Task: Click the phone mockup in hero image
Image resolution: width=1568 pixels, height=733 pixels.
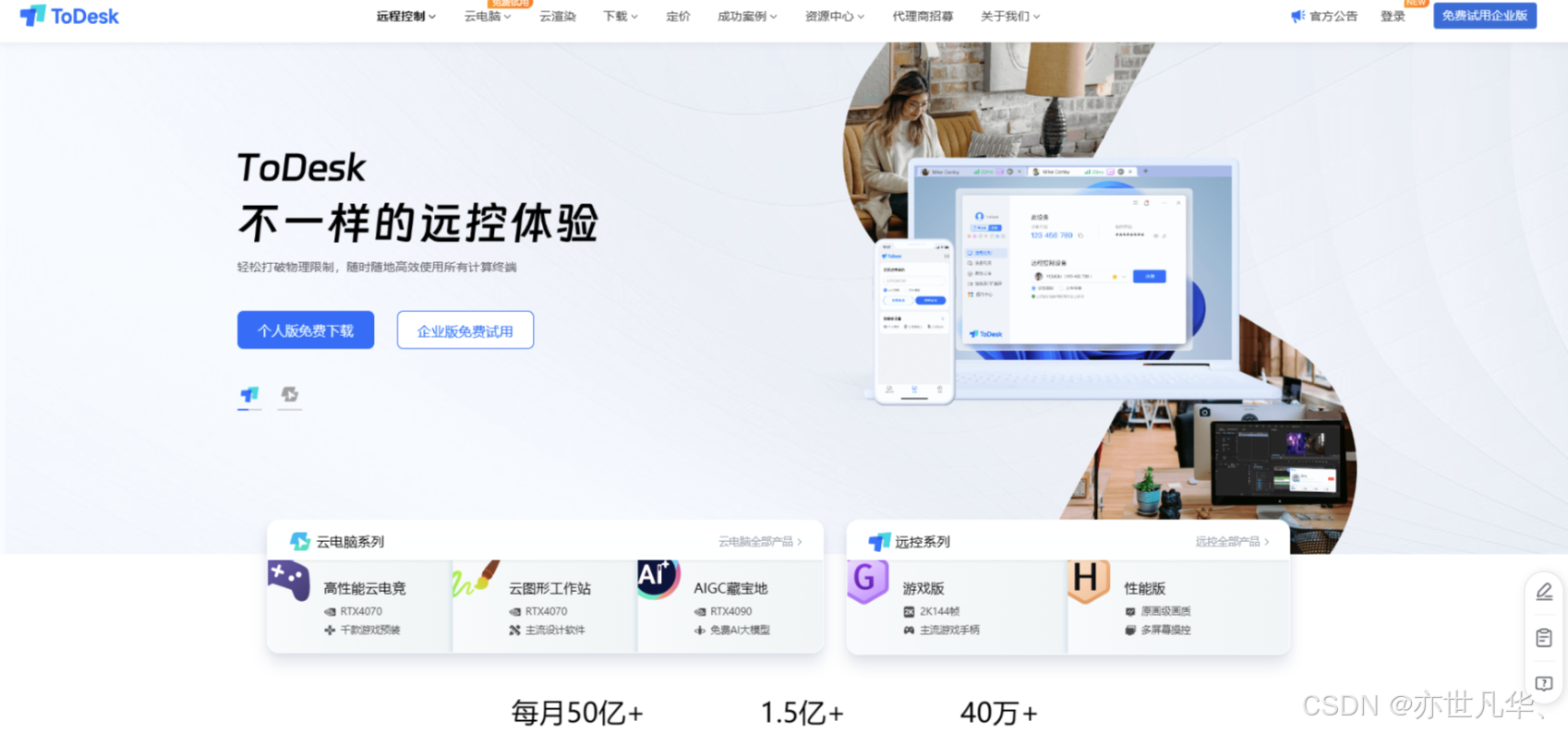Action: point(914,321)
